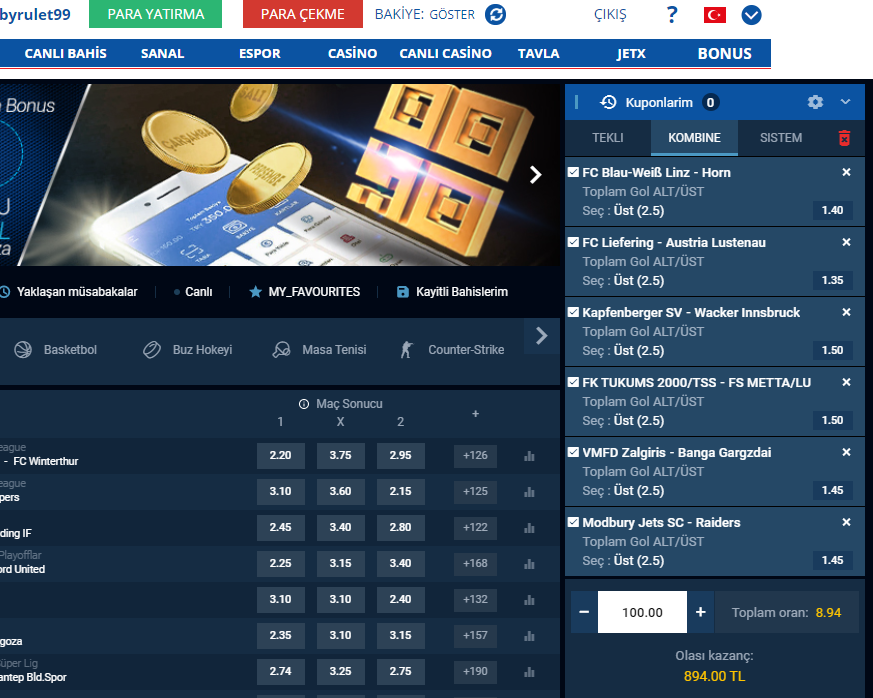The image size is (873, 698).
Task: Click the PARA YATIRMA button
Action: coord(155,14)
